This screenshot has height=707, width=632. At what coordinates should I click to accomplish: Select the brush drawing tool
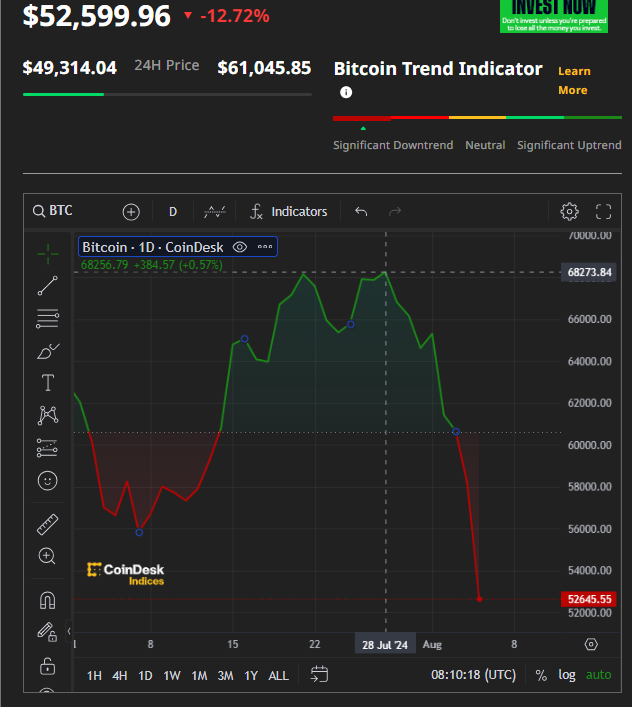[47, 351]
